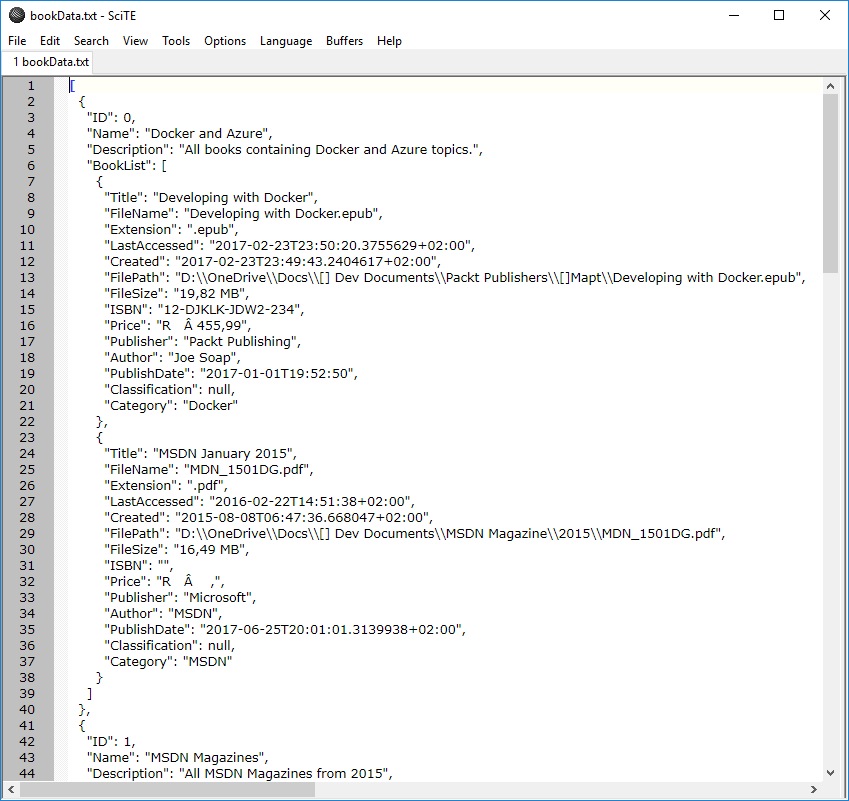Screen dimensions: 849x801
Task: Open the Options menu
Action: point(225,41)
